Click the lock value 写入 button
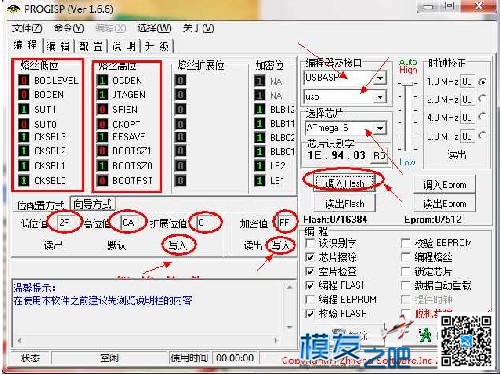 click(281, 246)
